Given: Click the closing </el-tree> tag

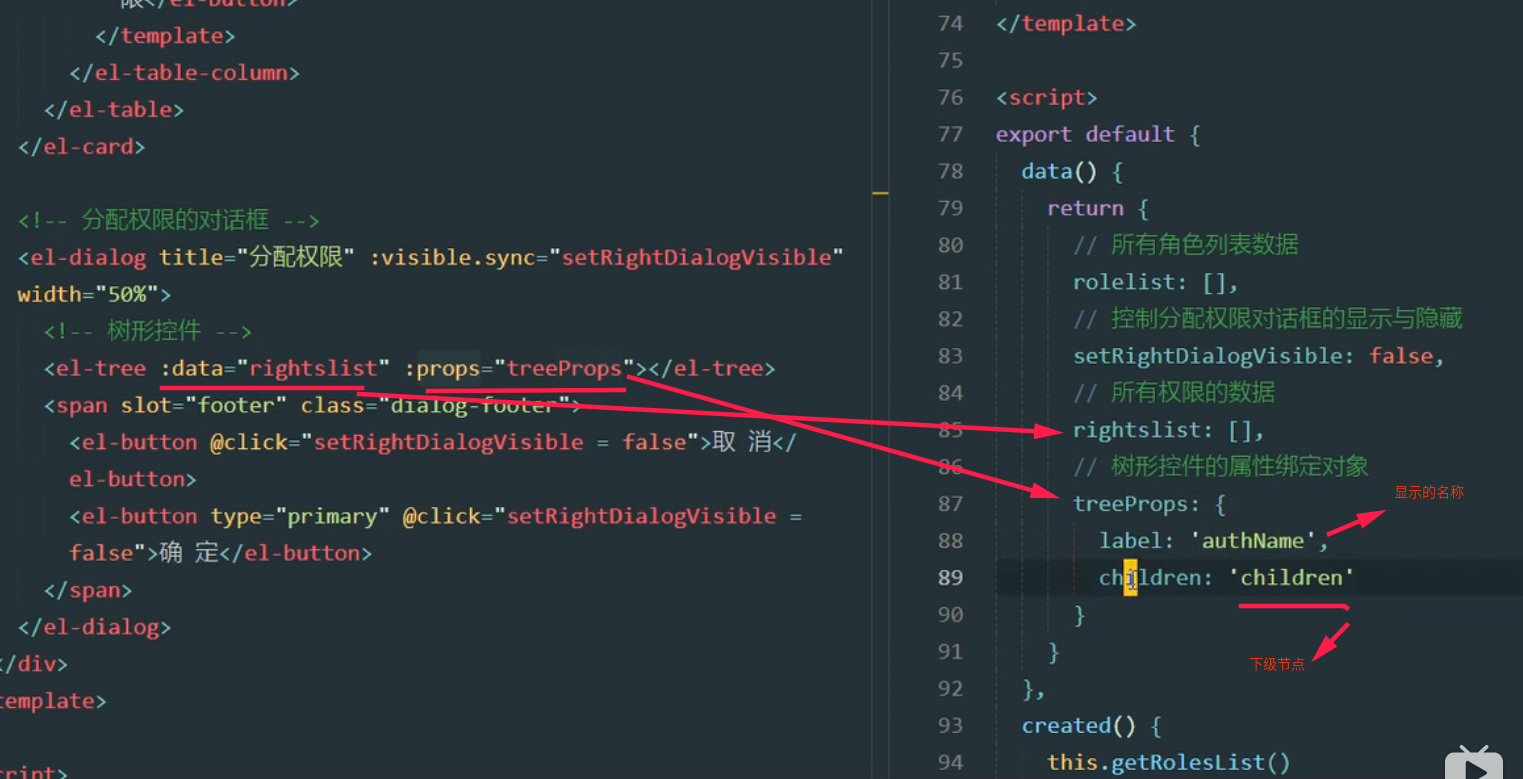Looking at the screenshot, I should tap(712, 368).
